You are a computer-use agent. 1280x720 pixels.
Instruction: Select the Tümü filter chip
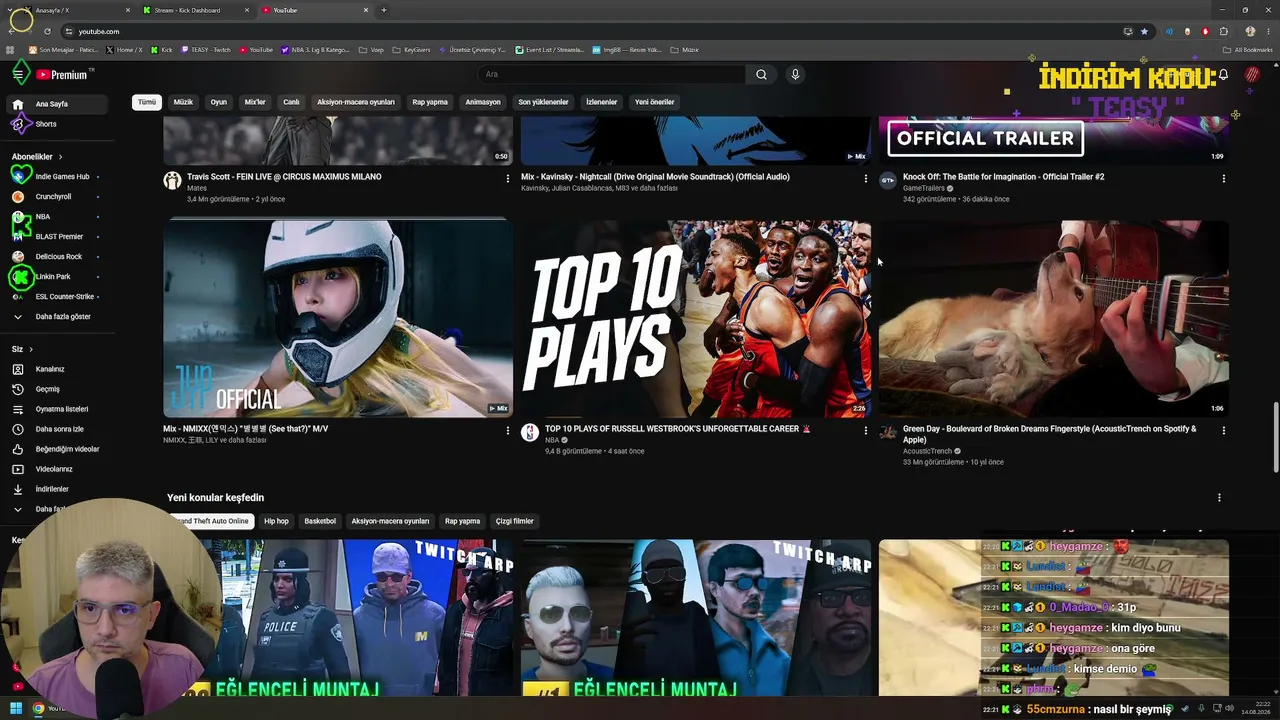(147, 102)
